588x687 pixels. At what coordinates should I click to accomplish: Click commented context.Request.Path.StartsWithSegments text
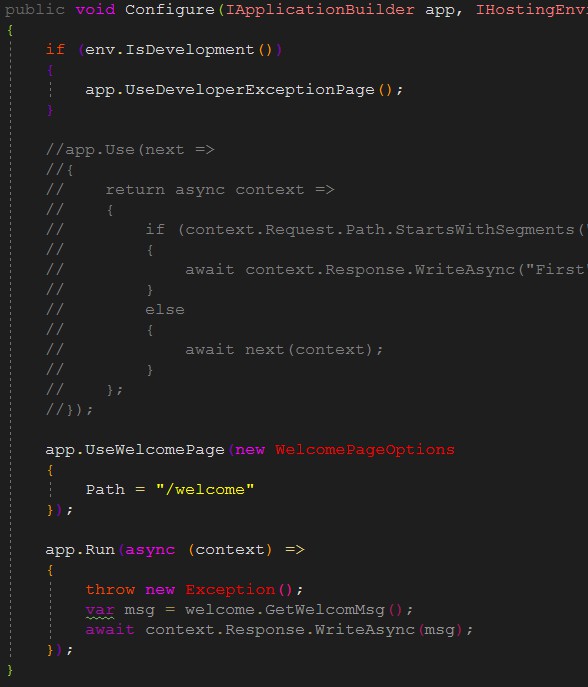[x=379, y=230]
